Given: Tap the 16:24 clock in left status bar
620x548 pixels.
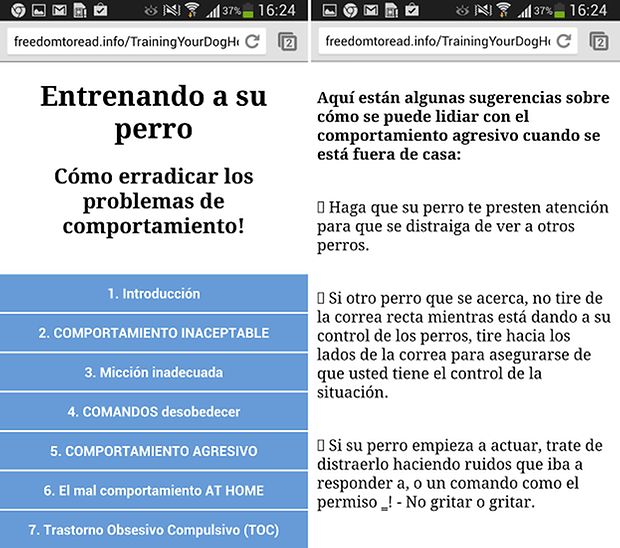Looking at the screenshot, I should tap(277, 10).
